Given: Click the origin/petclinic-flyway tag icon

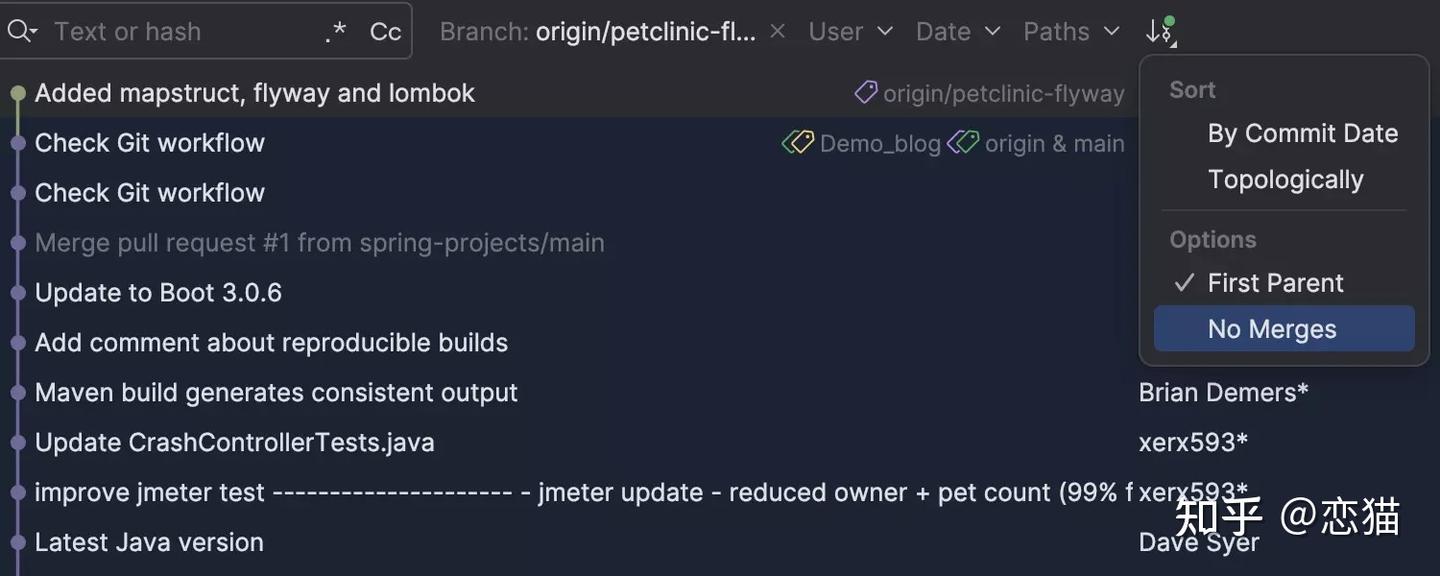Looking at the screenshot, I should [x=864, y=92].
